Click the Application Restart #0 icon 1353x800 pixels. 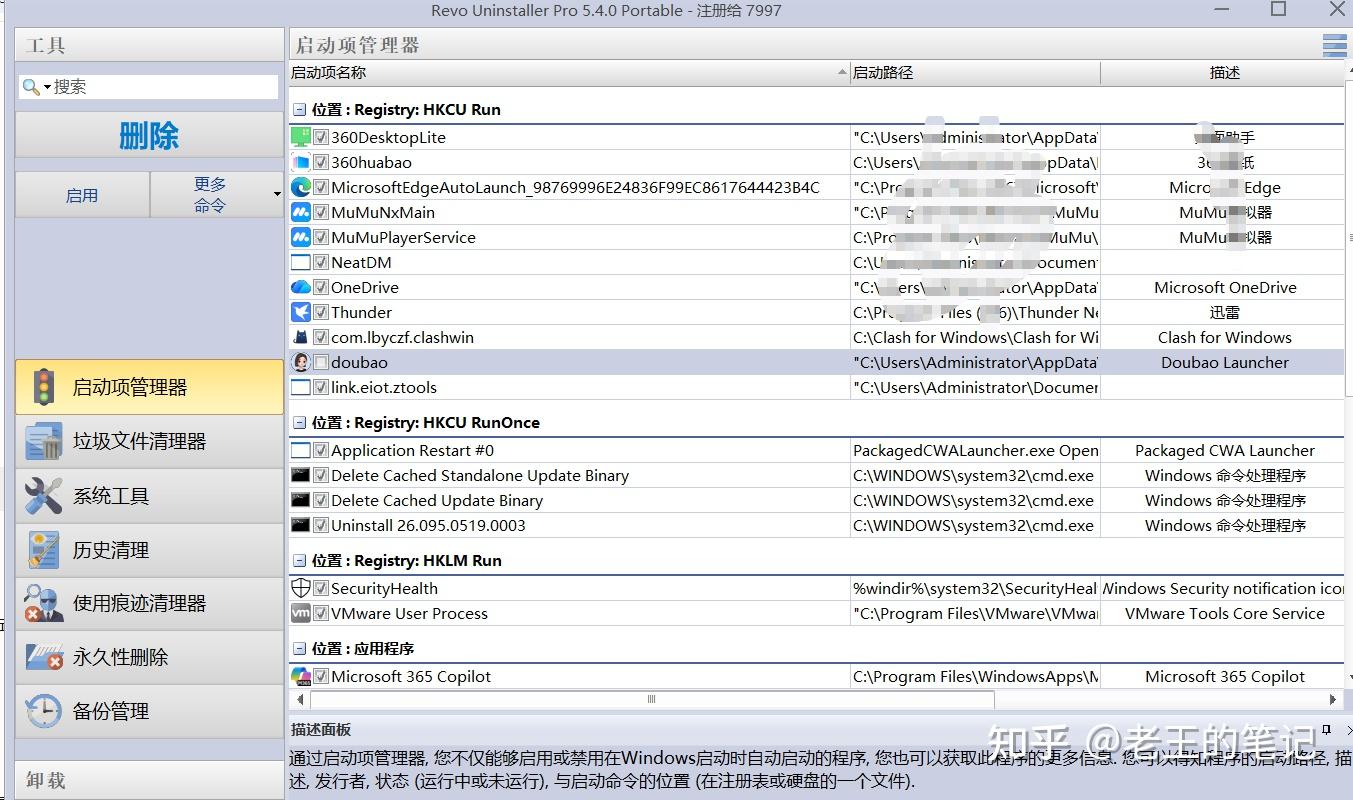[300, 450]
